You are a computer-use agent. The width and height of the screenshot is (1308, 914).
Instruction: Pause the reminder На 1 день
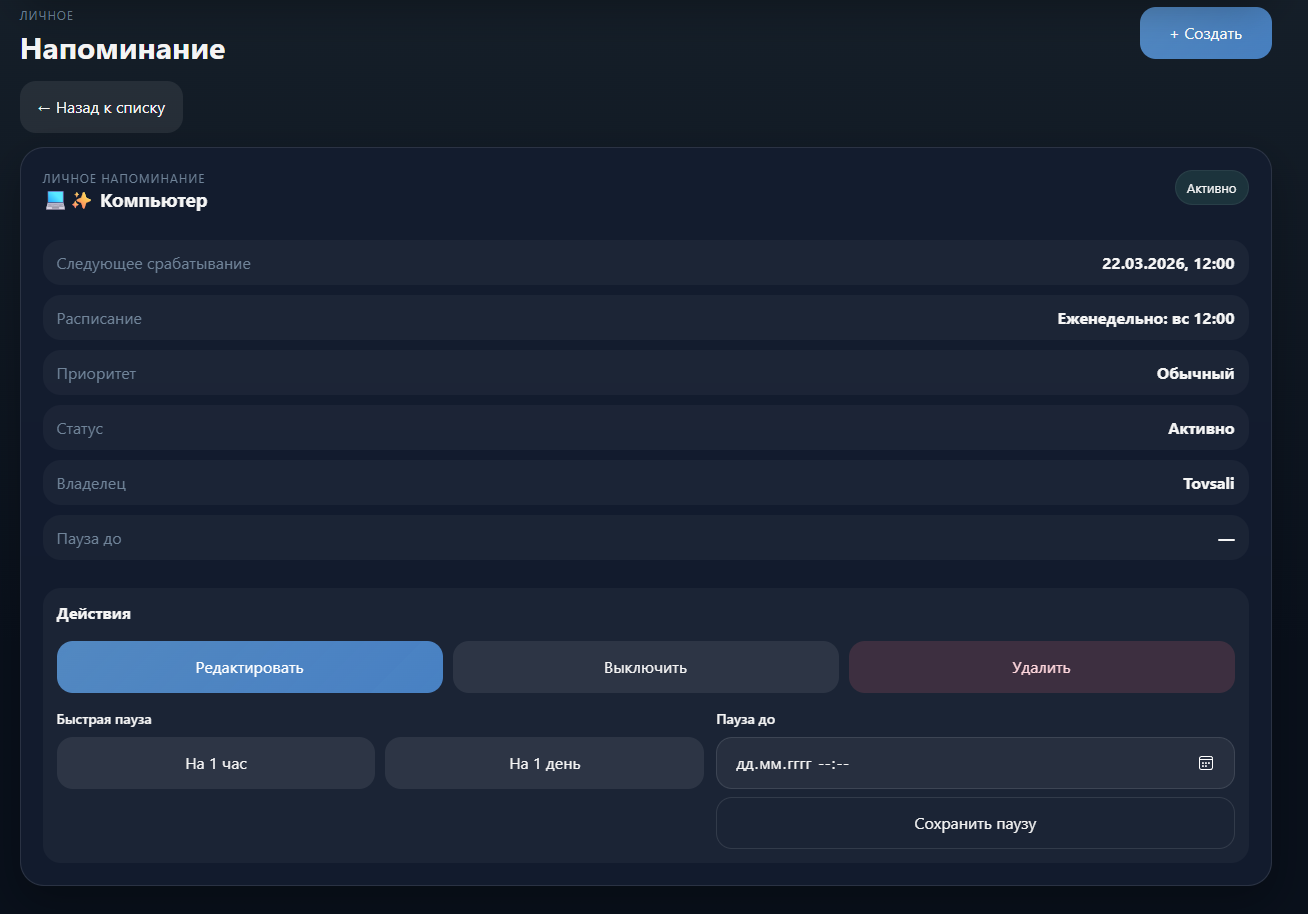(544, 763)
